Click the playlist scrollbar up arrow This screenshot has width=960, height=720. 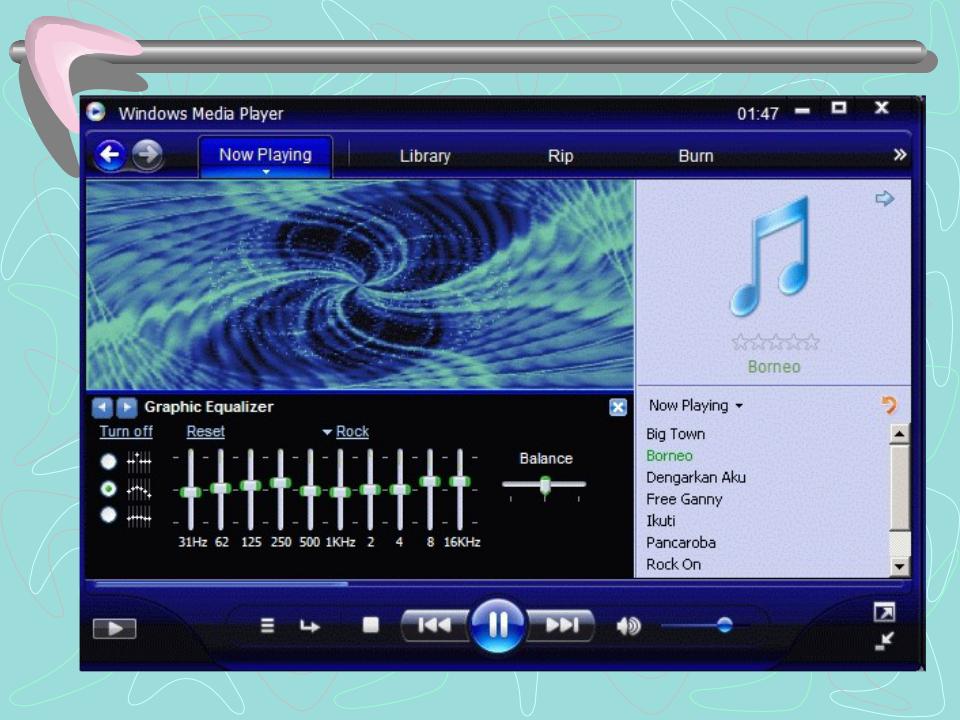[899, 434]
